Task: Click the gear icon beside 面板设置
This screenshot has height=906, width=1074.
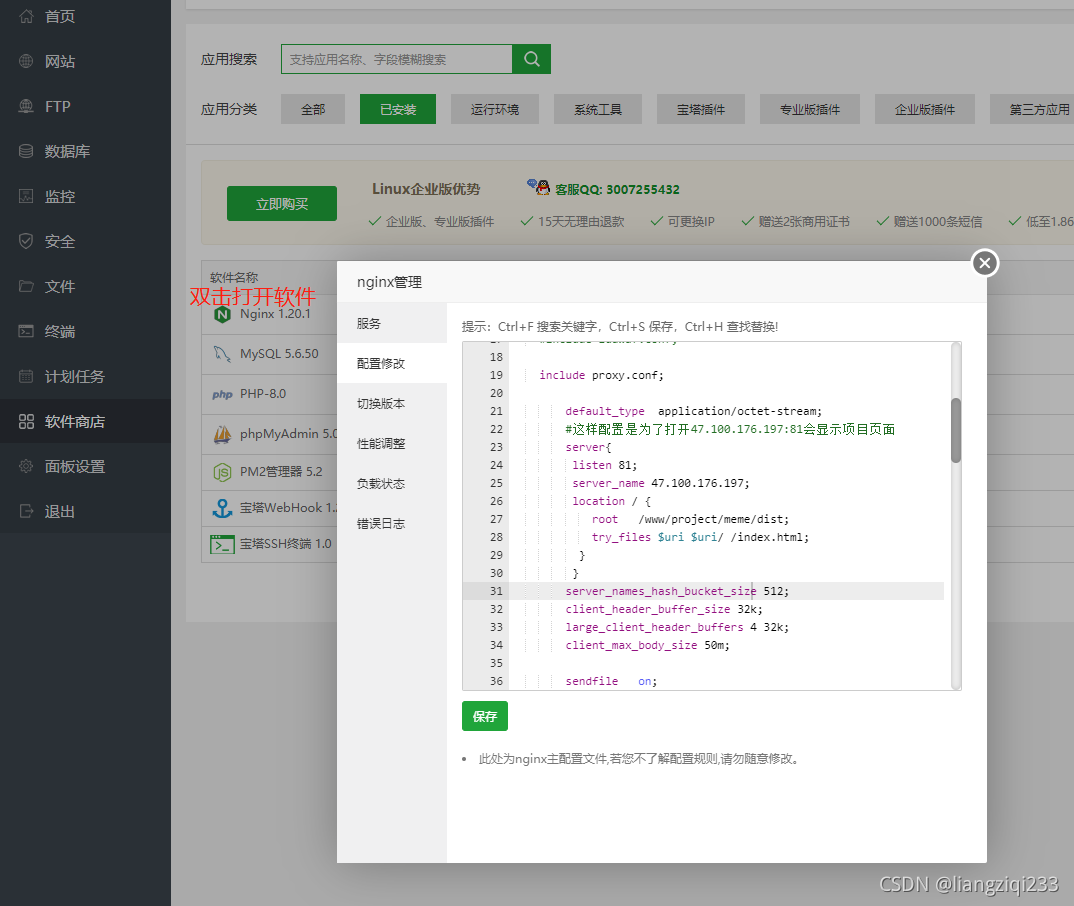Action: [26, 466]
